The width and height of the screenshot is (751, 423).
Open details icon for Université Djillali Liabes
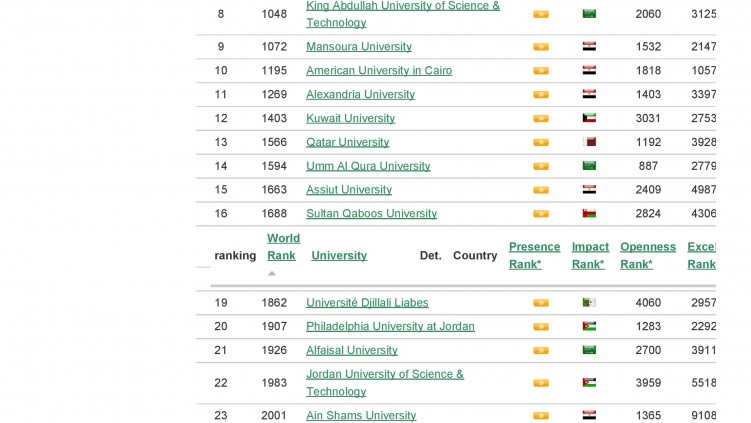coord(541,303)
